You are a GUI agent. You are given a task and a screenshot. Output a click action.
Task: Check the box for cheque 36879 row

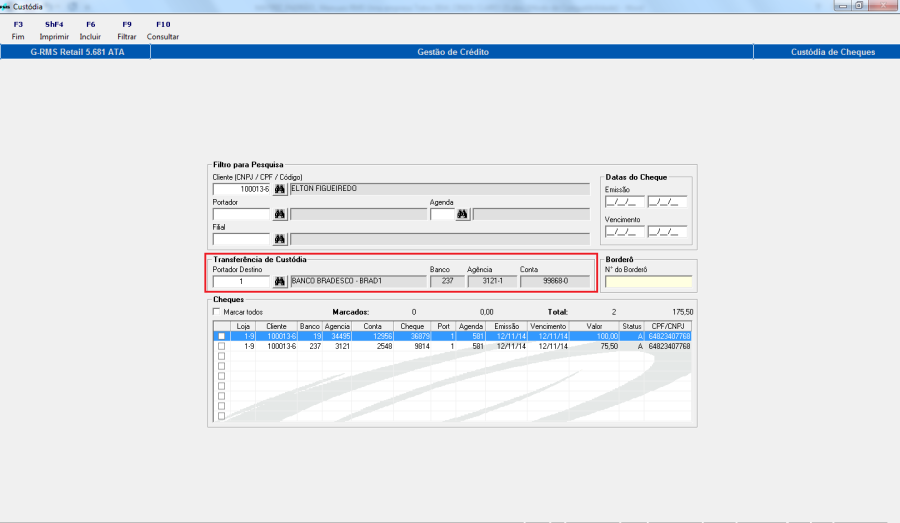222,336
